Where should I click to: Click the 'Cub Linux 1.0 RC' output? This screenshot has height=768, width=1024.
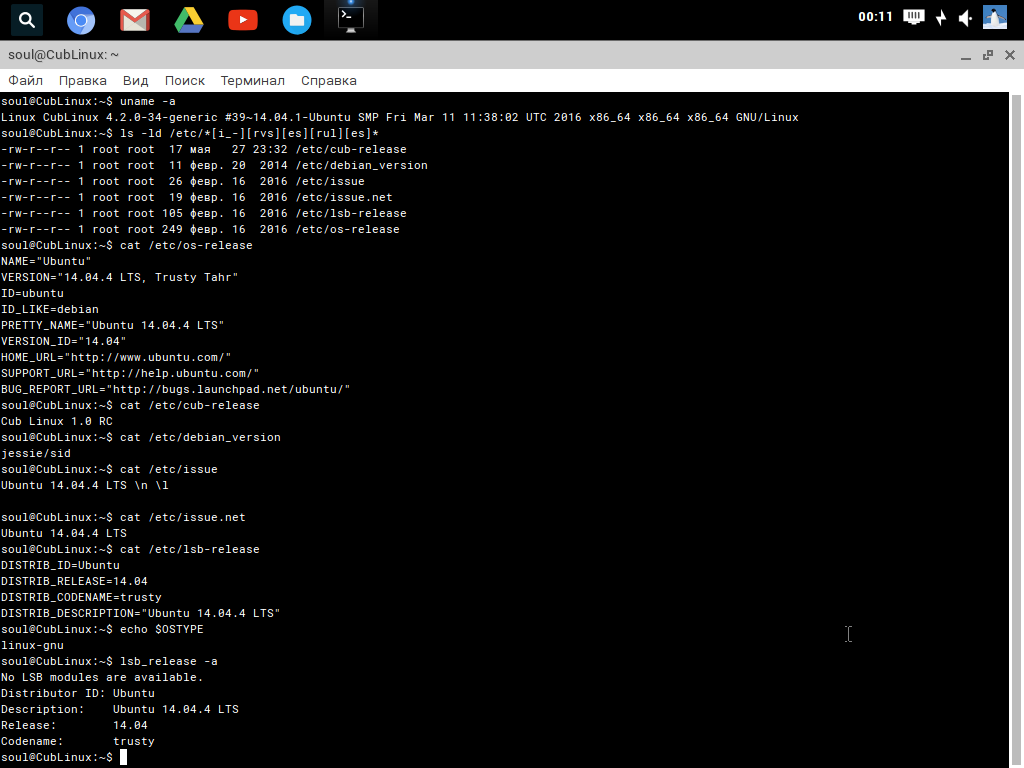pos(57,421)
